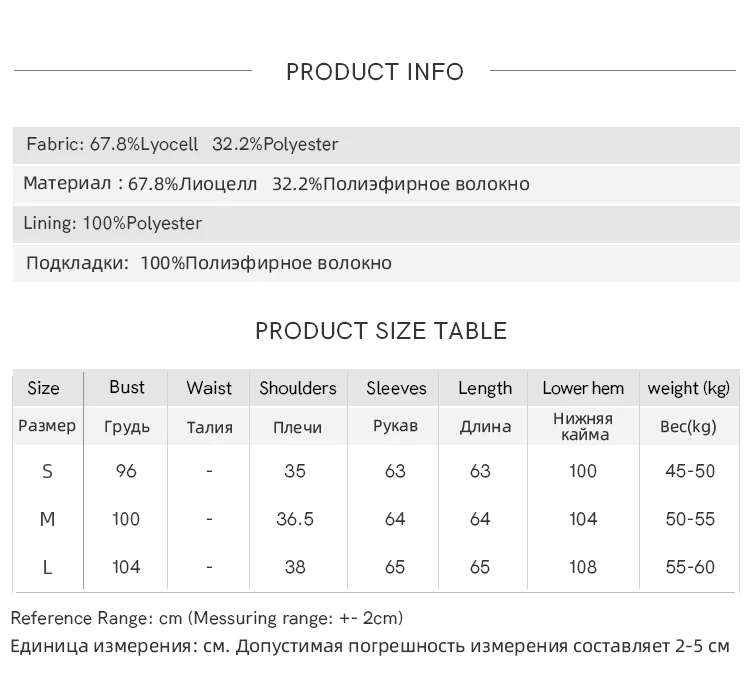The height and width of the screenshot is (683, 750).
Task: Click the Bust column header
Action: click(127, 387)
